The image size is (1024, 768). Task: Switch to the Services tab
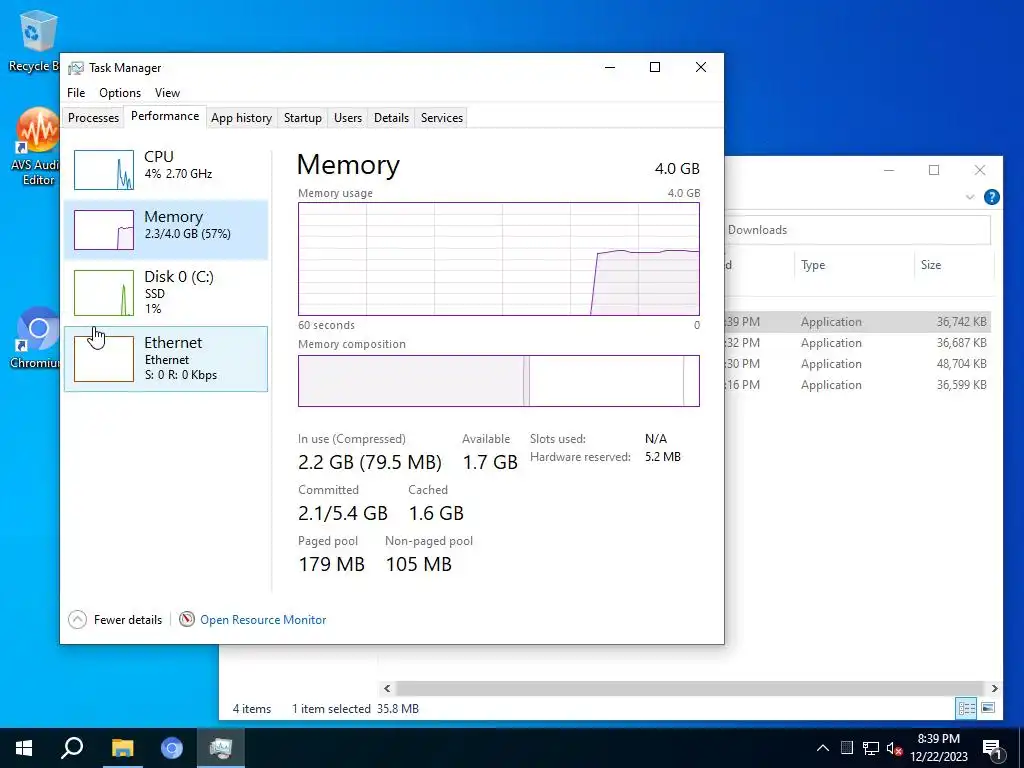[x=441, y=118]
